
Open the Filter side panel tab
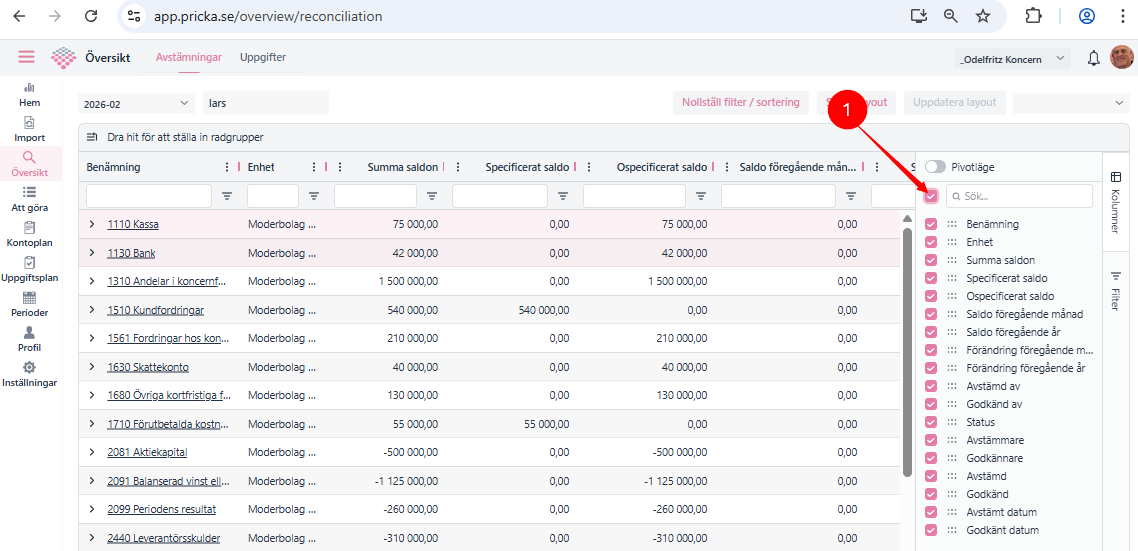tap(1116, 290)
